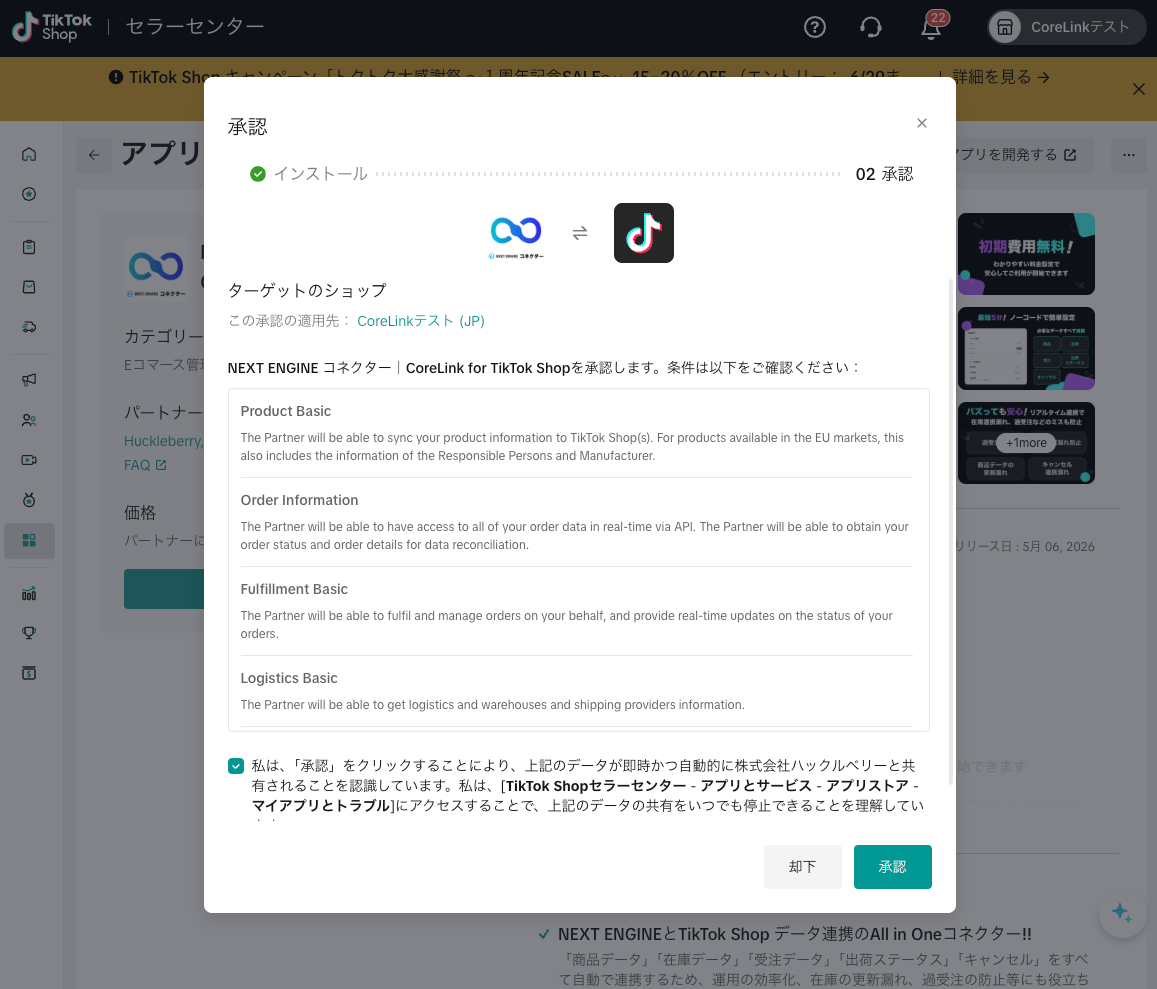The image size is (1157, 989).
Task: Go to the sidebar home icon
Action: pyautogui.click(x=29, y=154)
